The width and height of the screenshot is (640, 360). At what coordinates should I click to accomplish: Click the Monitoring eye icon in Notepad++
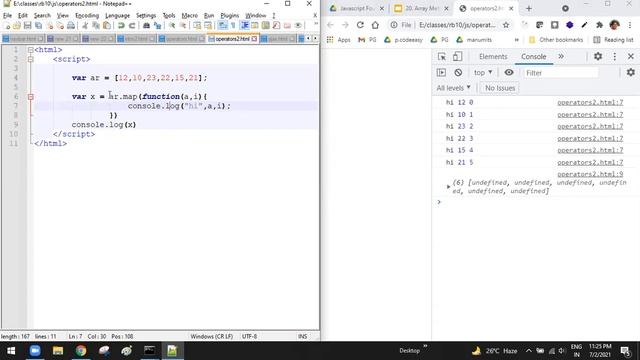298,26
